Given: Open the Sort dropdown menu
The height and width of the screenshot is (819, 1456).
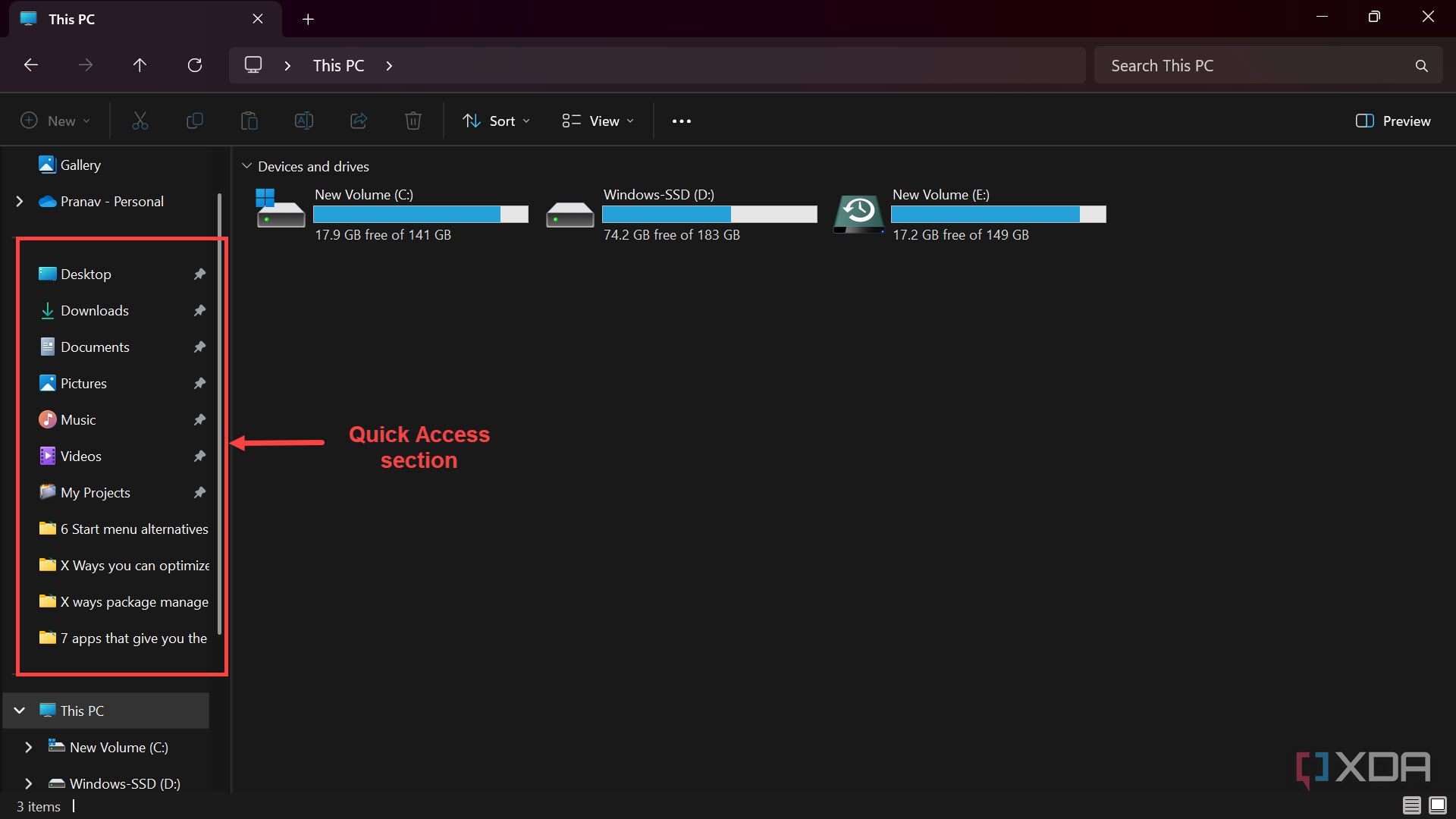Looking at the screenshot, I should point(496,121).
